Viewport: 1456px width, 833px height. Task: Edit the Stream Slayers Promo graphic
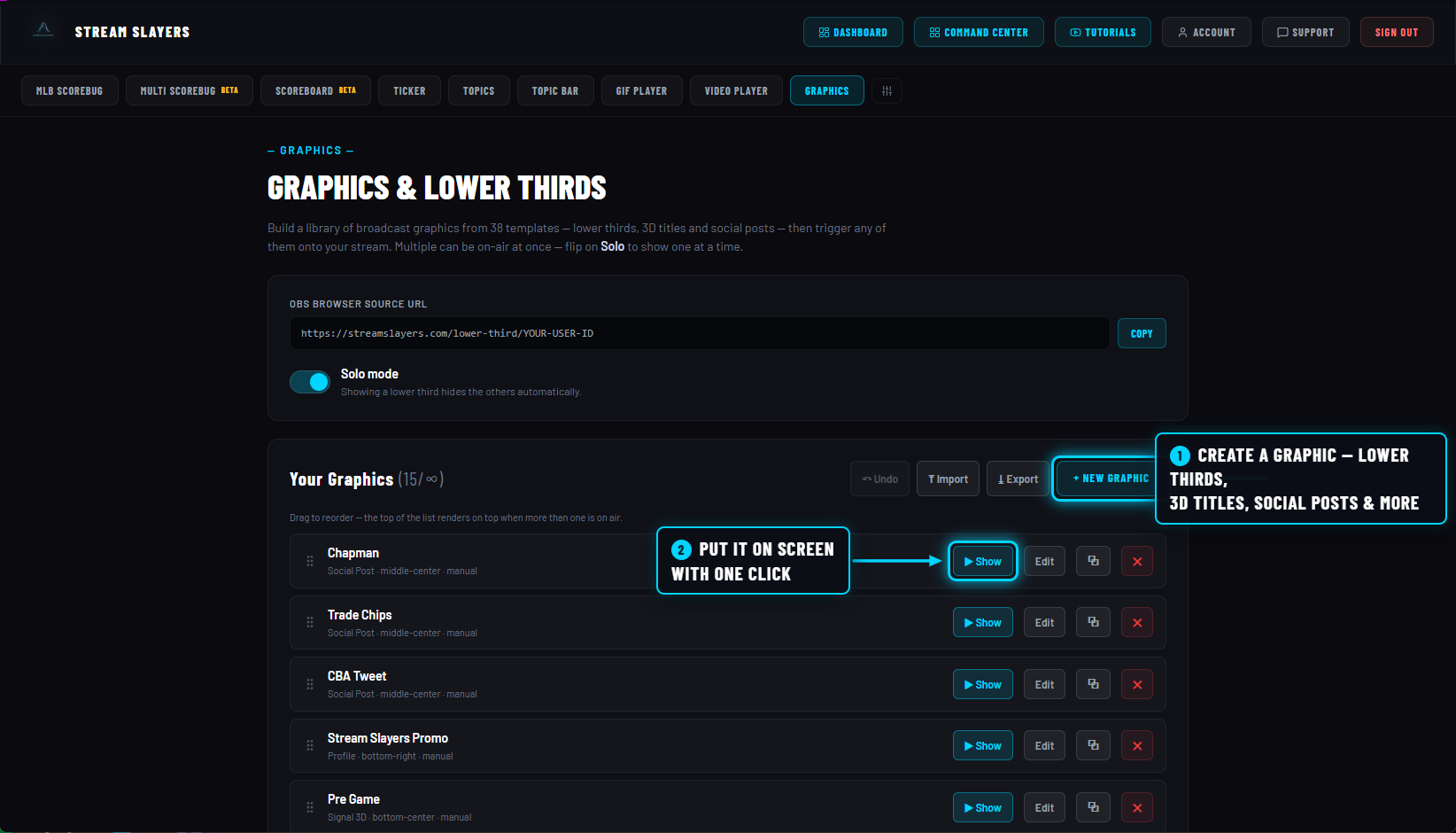(1044, 746)
